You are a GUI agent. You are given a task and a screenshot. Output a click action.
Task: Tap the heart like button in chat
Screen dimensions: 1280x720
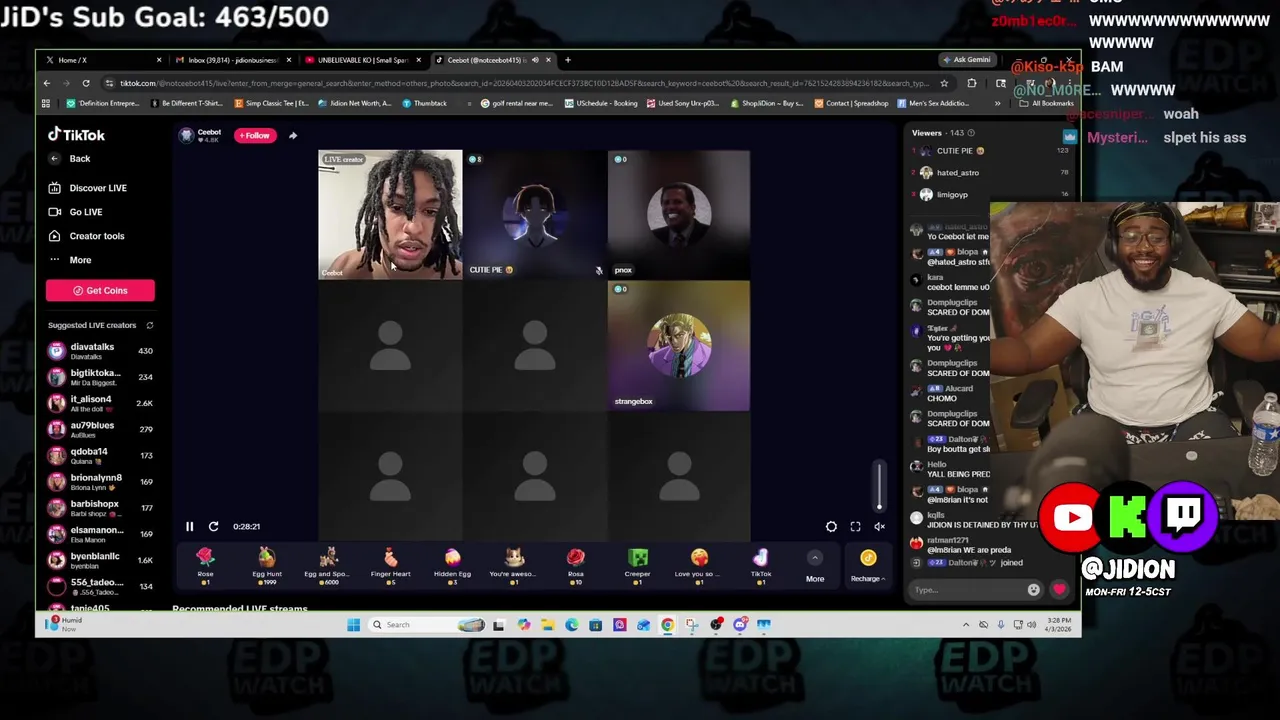tap(1060, 590)
